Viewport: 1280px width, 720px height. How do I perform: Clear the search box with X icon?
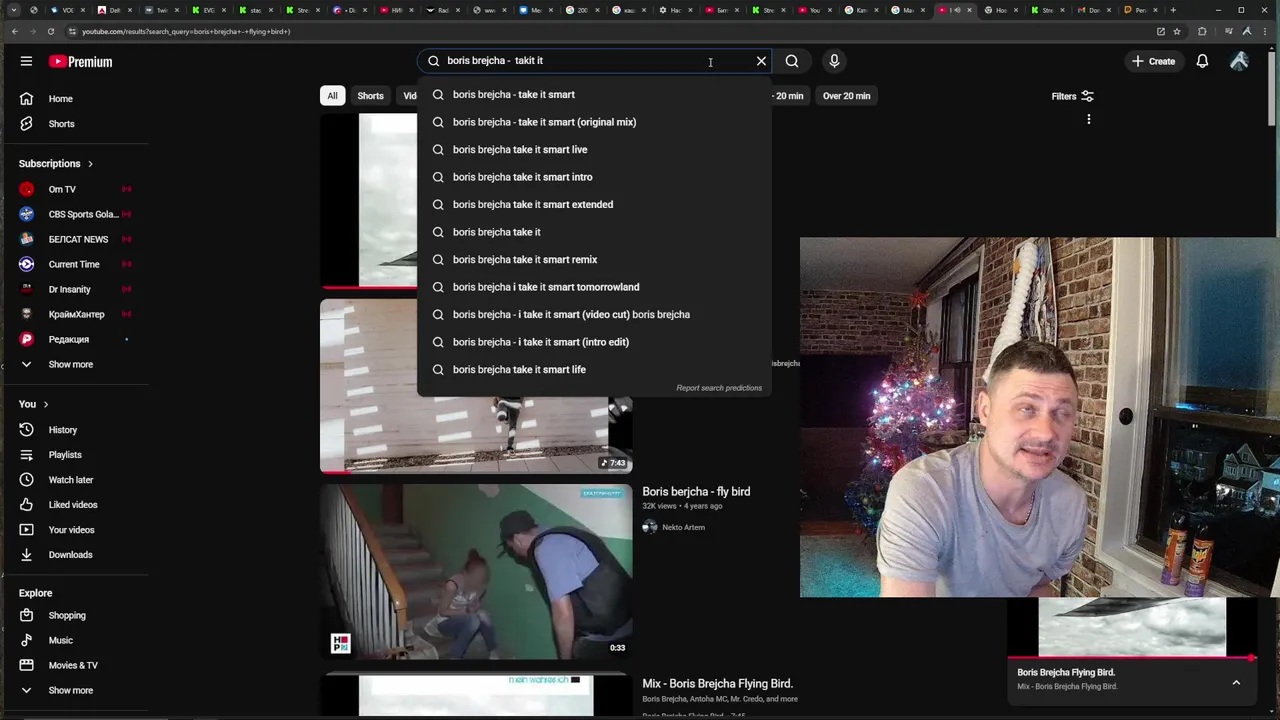[761, 61]
